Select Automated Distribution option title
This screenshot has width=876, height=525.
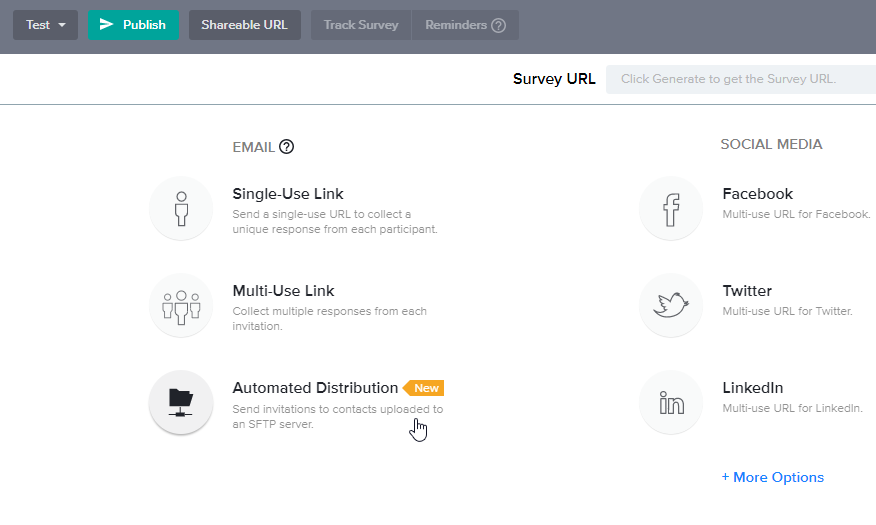315,388
